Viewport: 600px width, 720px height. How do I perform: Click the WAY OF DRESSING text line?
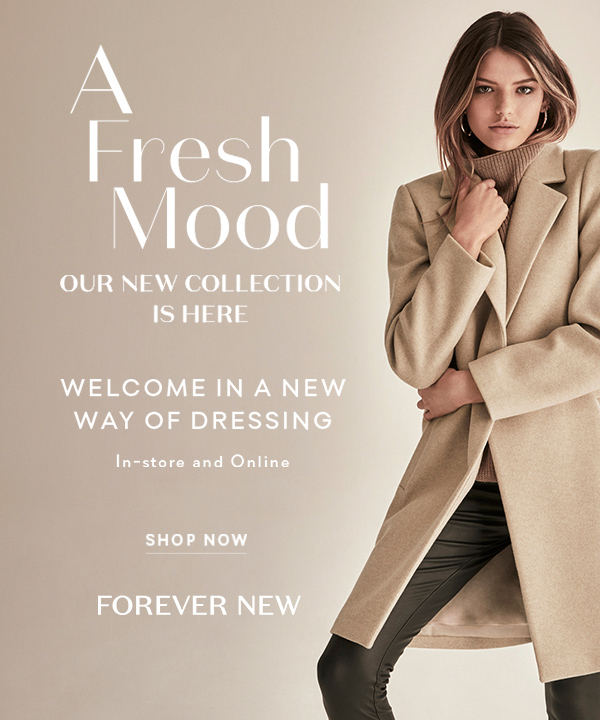[203, 420]
